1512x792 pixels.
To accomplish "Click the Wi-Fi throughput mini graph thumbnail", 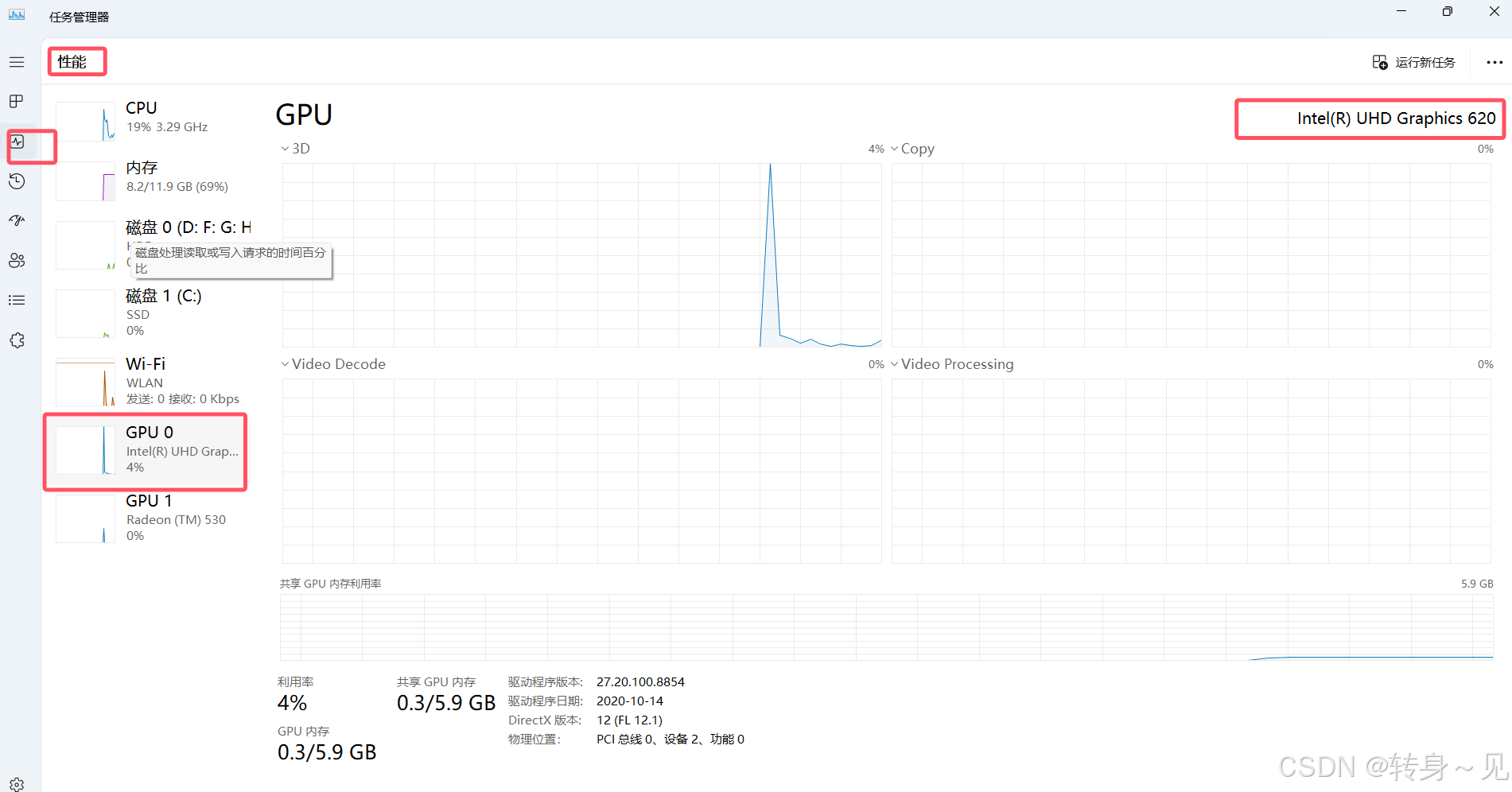I will 85,382.
